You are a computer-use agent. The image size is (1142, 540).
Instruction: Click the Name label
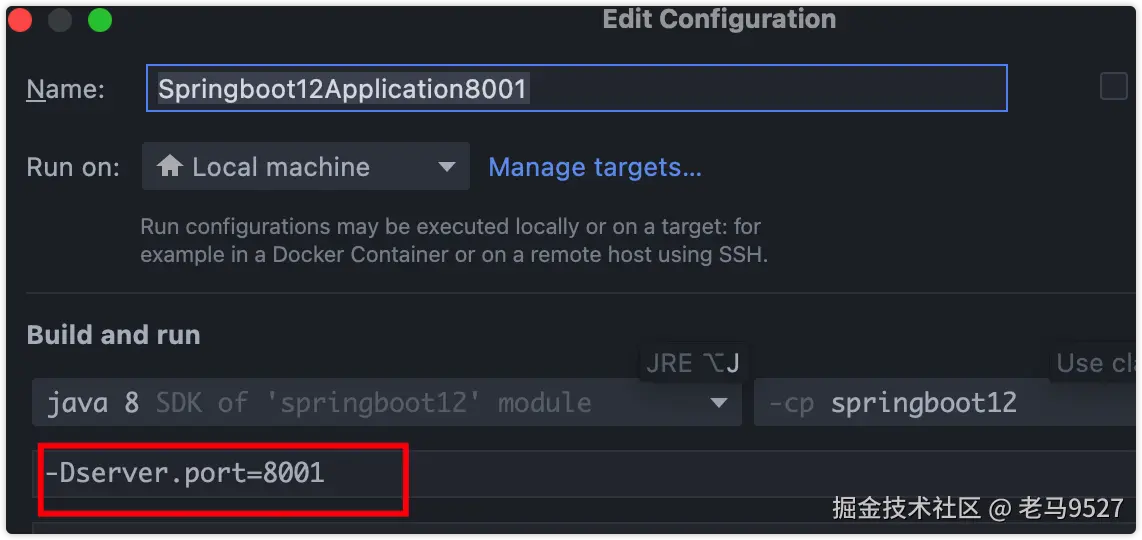coord(65,89)
